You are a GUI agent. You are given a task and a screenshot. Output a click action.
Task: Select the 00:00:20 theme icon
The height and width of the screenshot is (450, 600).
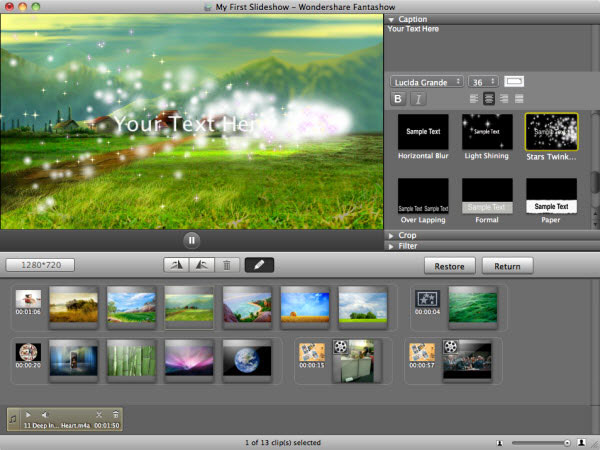(x=28, y=352)
